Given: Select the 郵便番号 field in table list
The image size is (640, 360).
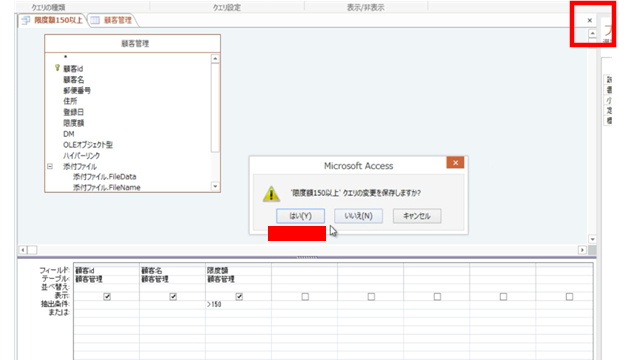Looking at the screenshot, I should click(77, 90).
